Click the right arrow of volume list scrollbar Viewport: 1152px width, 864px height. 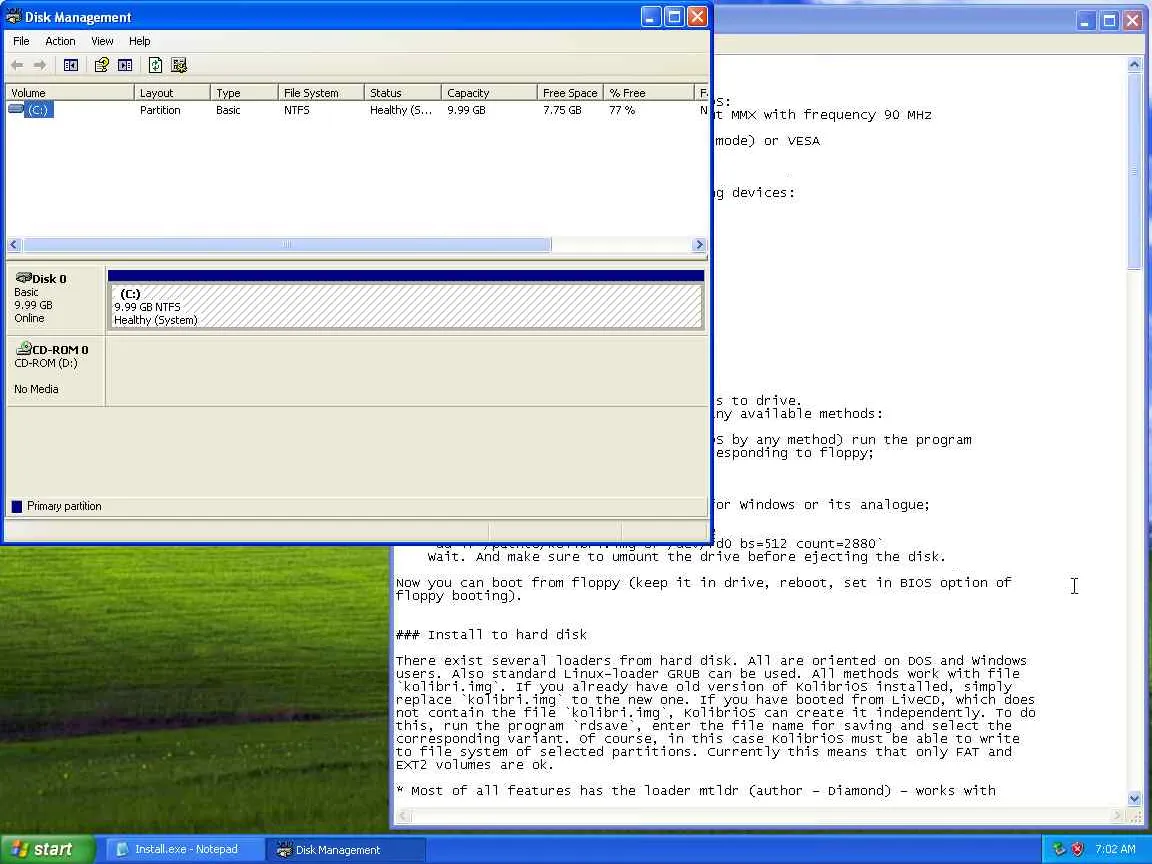coord(699,245)
